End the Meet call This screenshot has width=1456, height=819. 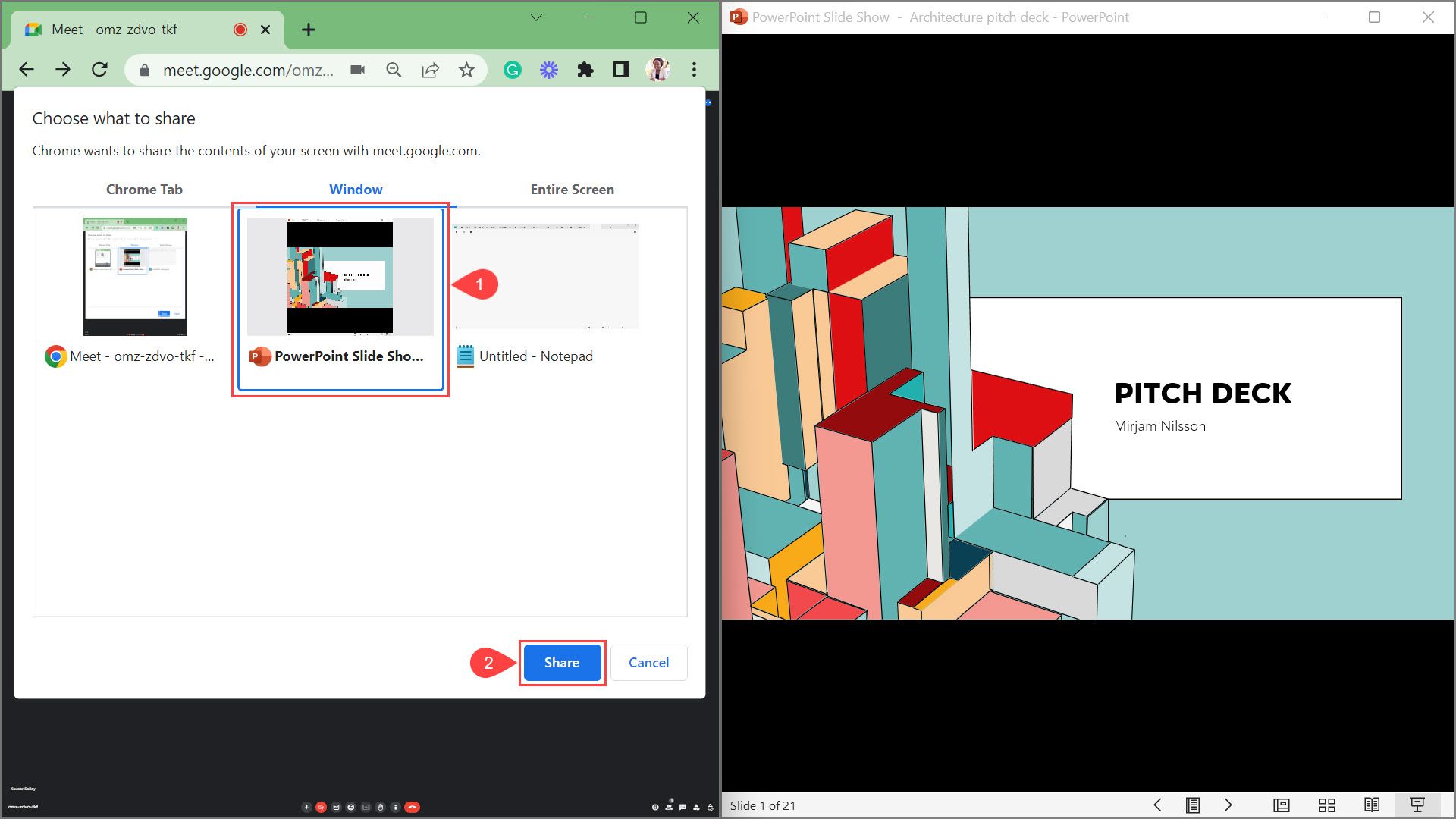pos(411,807)
